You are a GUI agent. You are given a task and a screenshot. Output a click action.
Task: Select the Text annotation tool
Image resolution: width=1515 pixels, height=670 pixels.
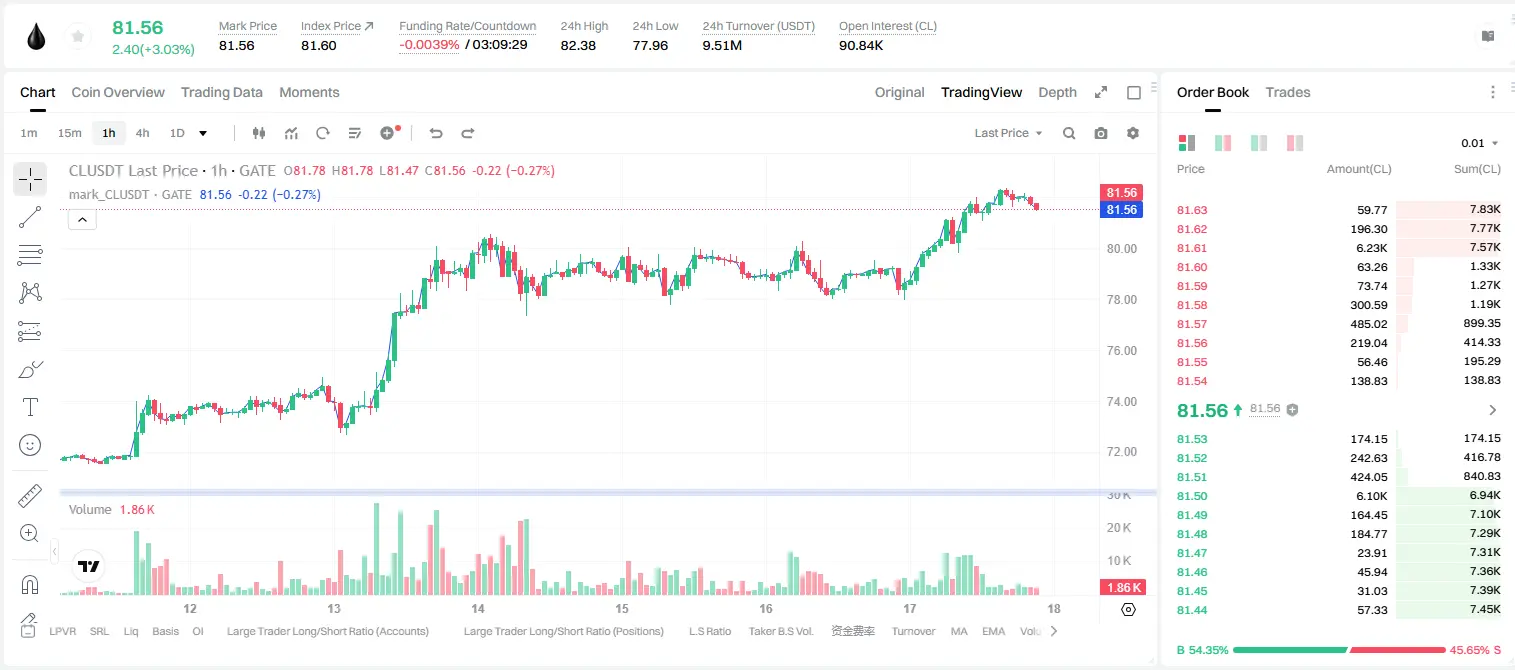30,407
